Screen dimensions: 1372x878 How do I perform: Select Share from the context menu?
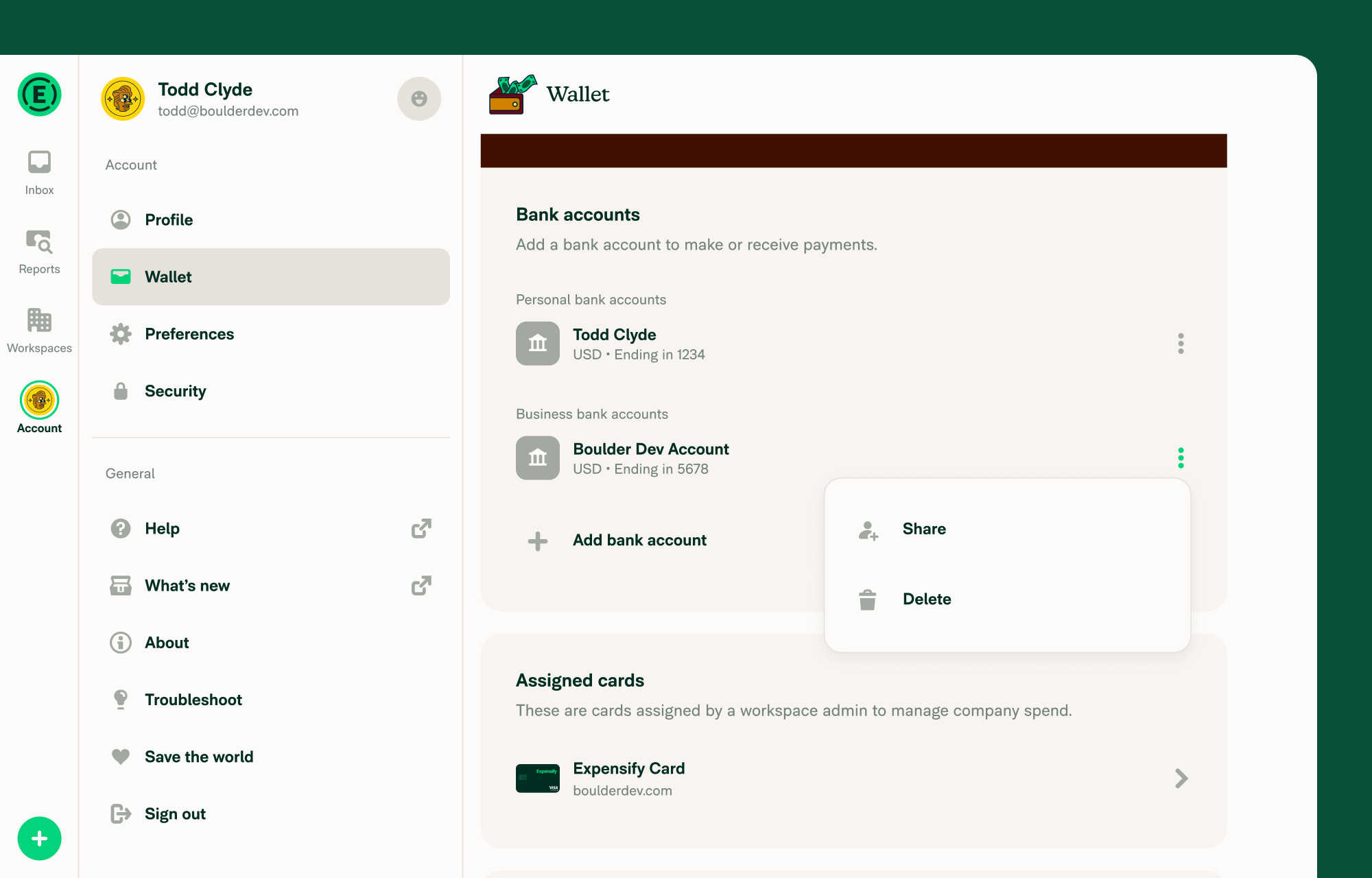[x=924, y=528]
